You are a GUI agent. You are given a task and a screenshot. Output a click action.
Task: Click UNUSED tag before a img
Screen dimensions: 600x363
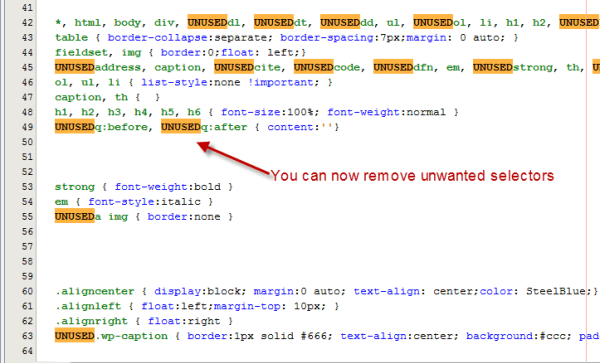(x=74, y=216)
